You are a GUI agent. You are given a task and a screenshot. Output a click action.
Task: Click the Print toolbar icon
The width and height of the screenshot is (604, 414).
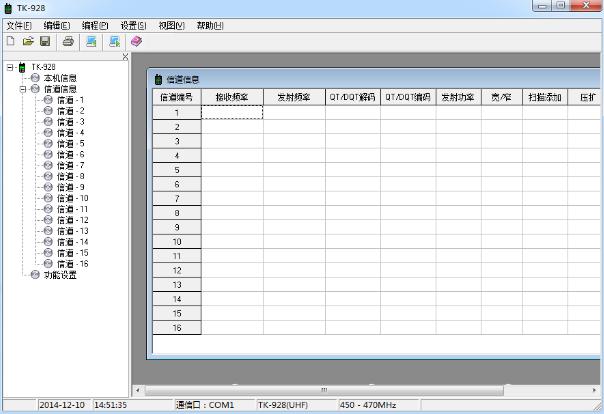[x=68, y=41]
